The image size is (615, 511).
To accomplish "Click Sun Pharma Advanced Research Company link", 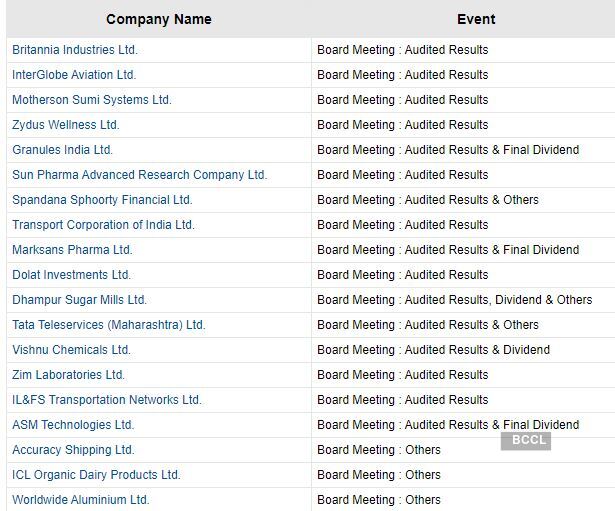I will [x=140, y=175].
